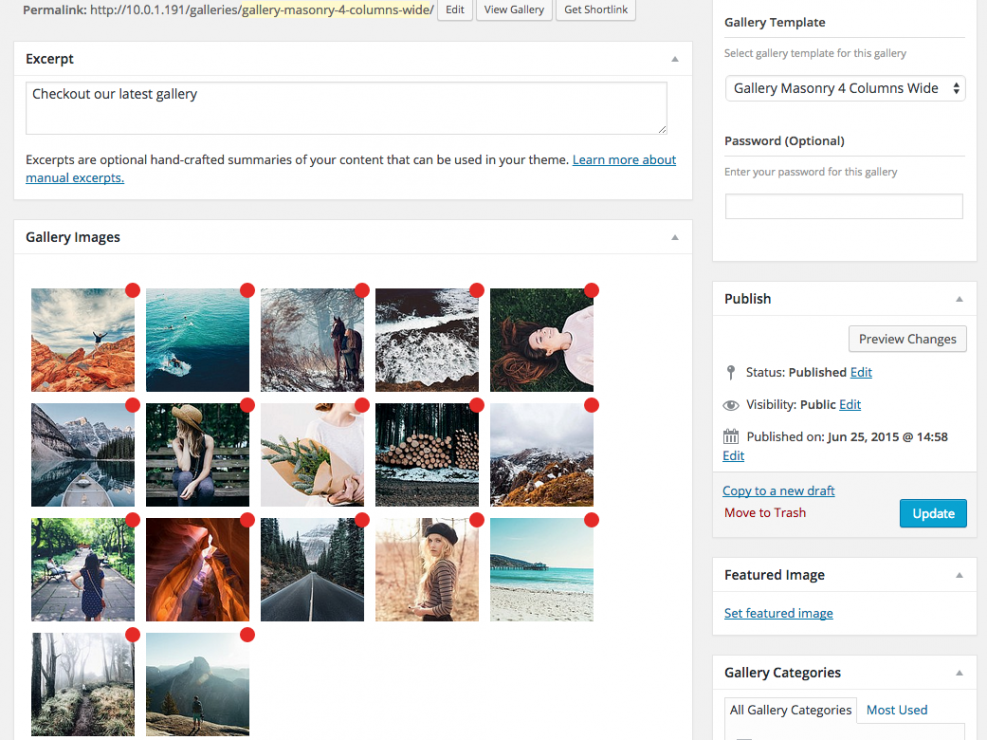Remove the woman lying on grass image
The width and height of the screenshot is (987, 740).
coord(592,290)
